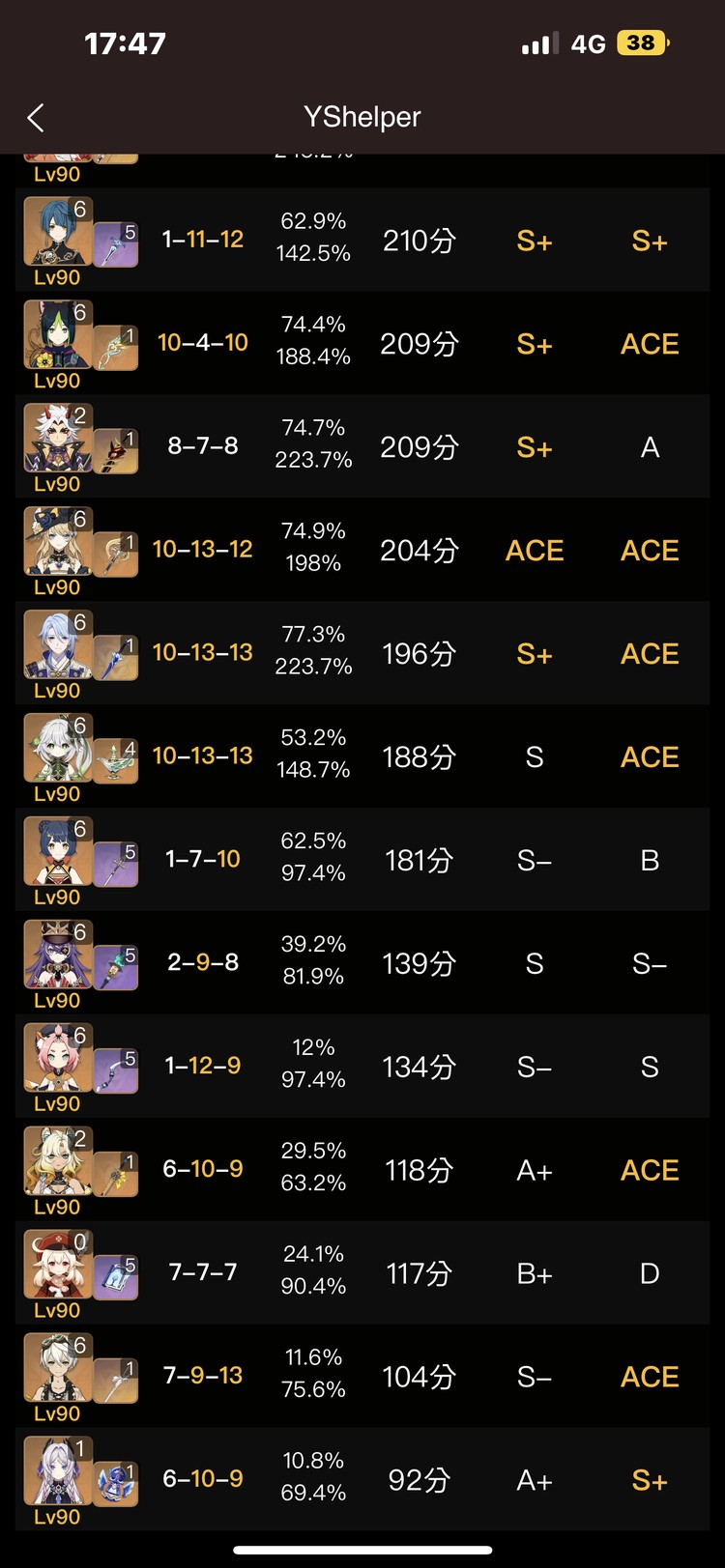Tap the 118分 score
The image size is (725, 1568).
(419, 1170)
